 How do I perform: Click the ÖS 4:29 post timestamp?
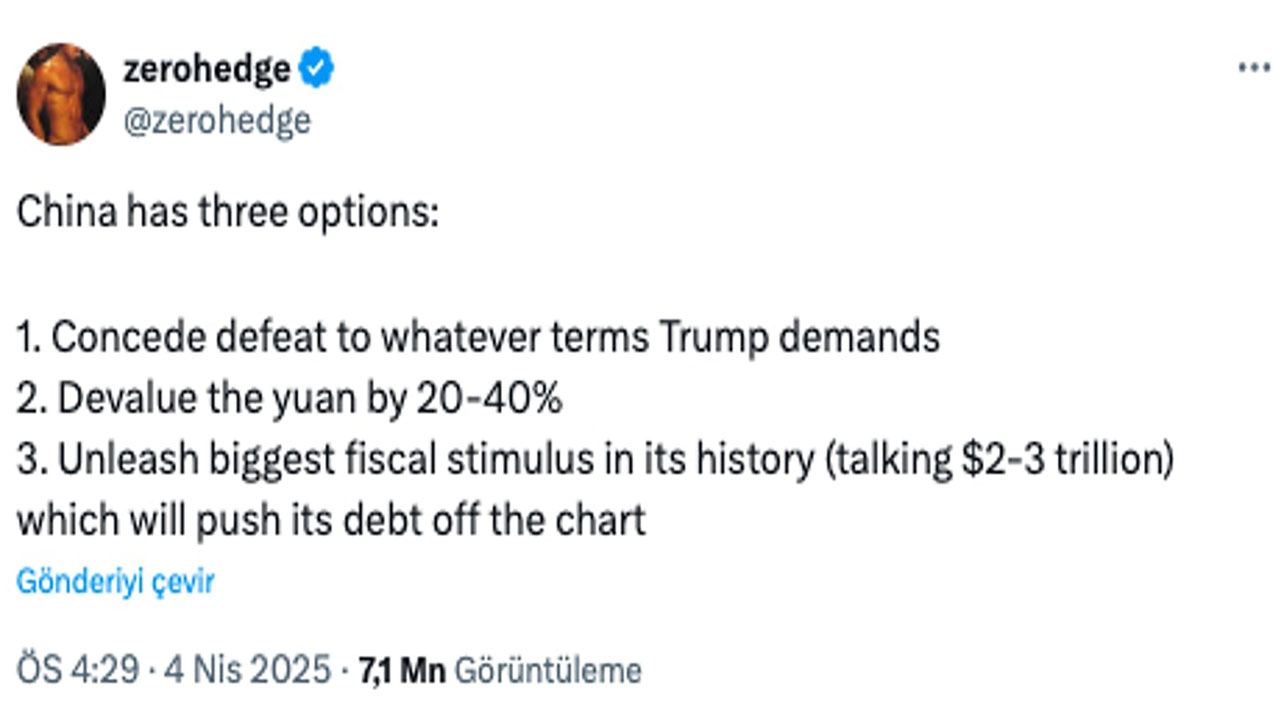[77, 670]
